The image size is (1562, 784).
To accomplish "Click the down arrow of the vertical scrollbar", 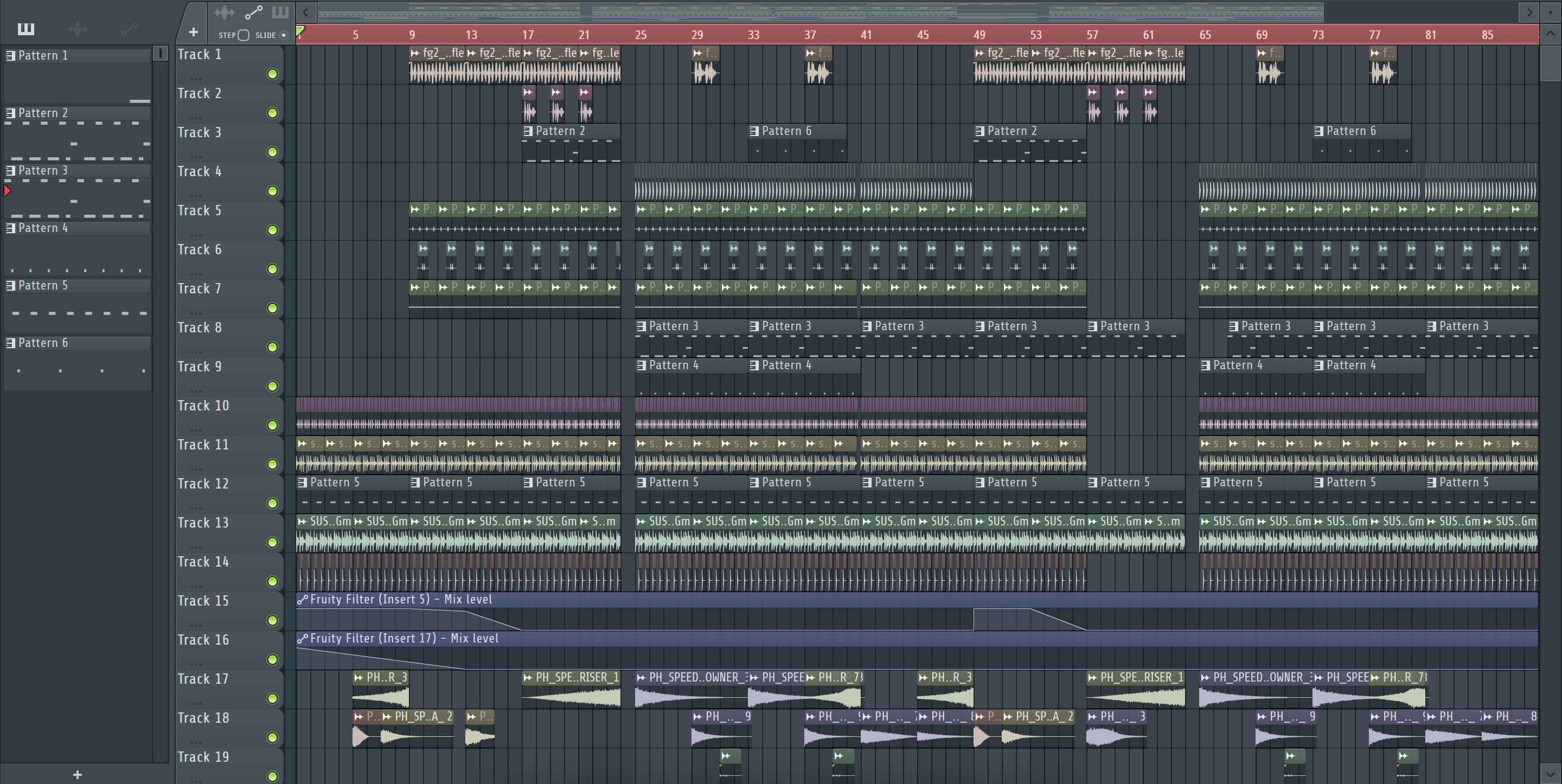I will click(x=1551, y=774).
